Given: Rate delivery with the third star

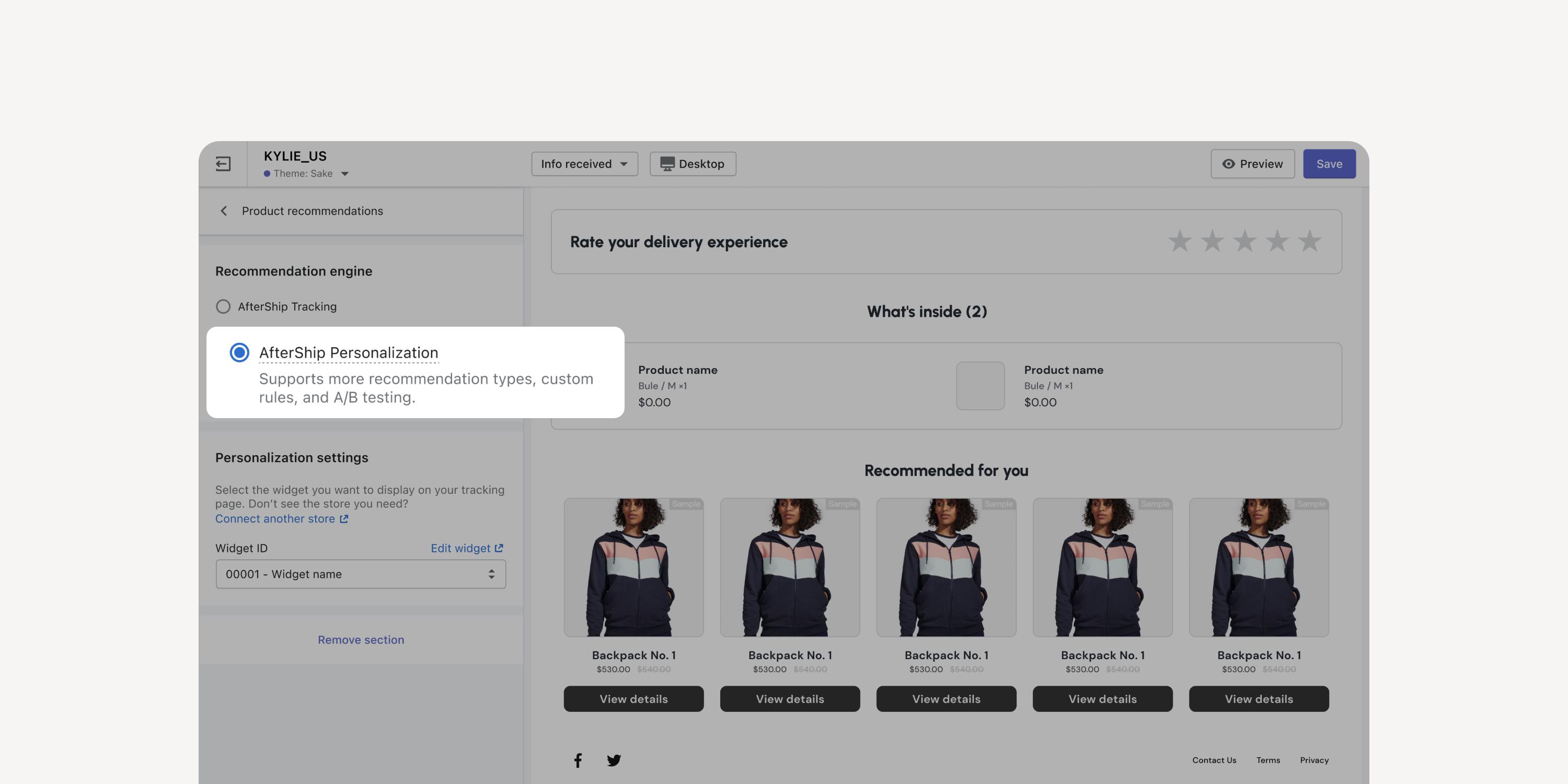Looking at the screenshot, I should [1245, 241].
